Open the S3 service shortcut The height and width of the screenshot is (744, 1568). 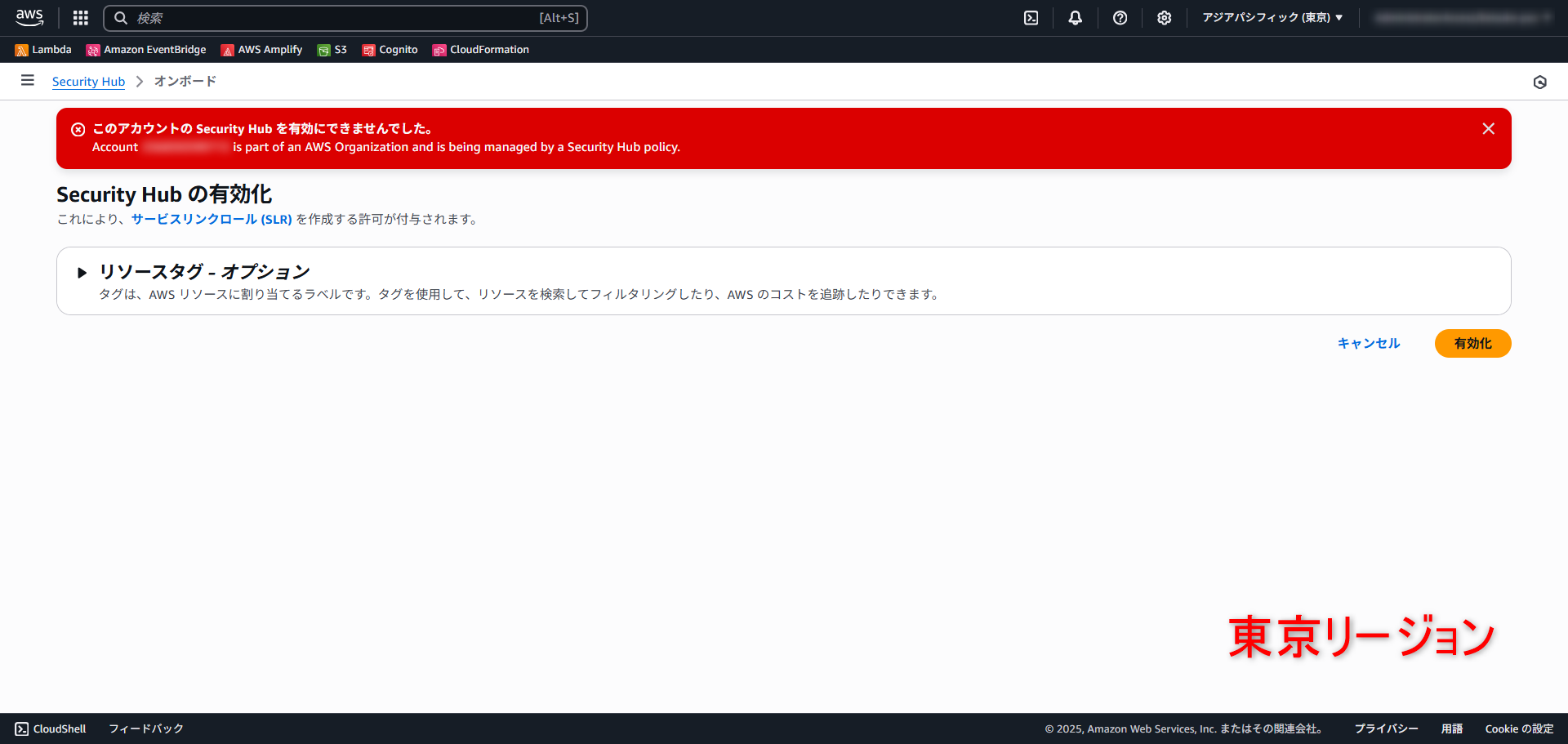click(x=332, y=49)
